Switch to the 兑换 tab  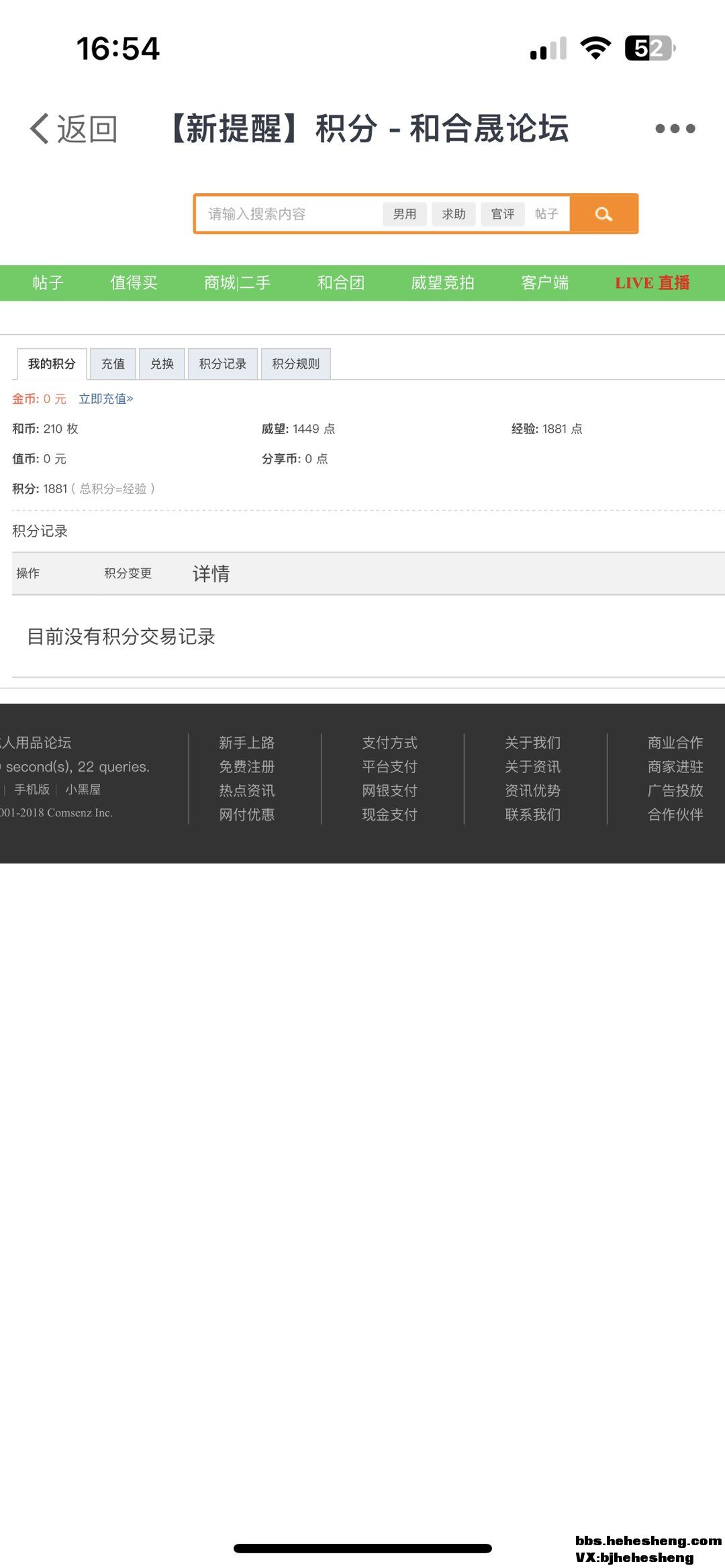162,364
